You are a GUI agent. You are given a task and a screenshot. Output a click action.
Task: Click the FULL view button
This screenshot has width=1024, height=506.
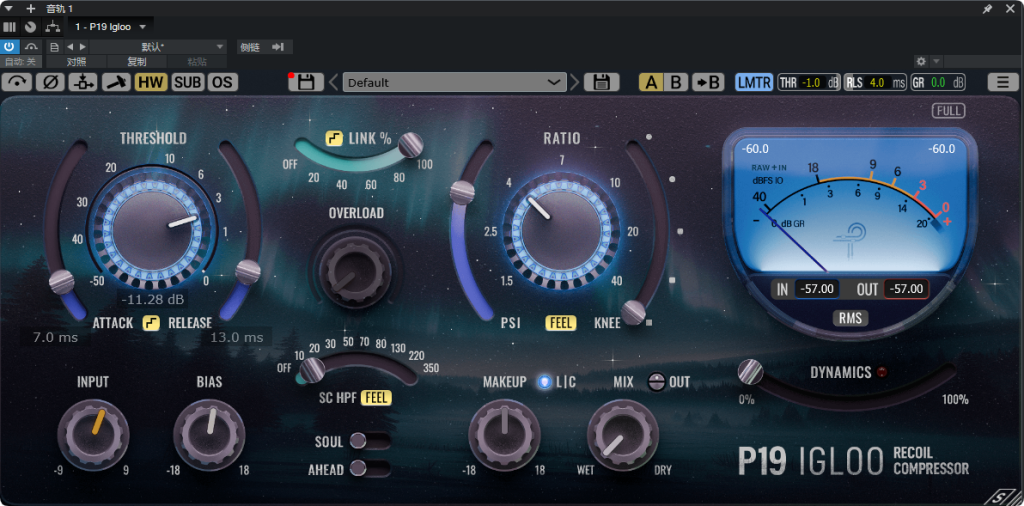click(x=949, y=111)
